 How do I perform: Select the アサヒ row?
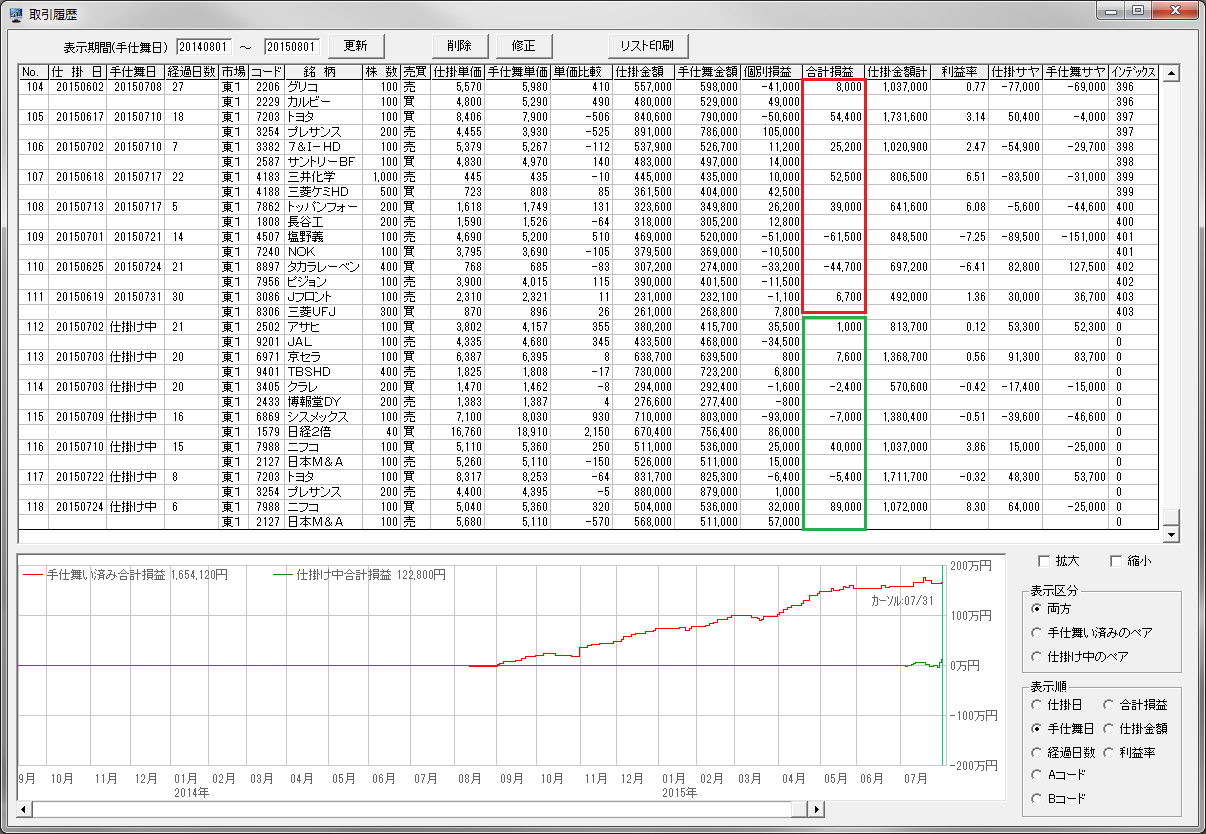click(x=590, y=327)
